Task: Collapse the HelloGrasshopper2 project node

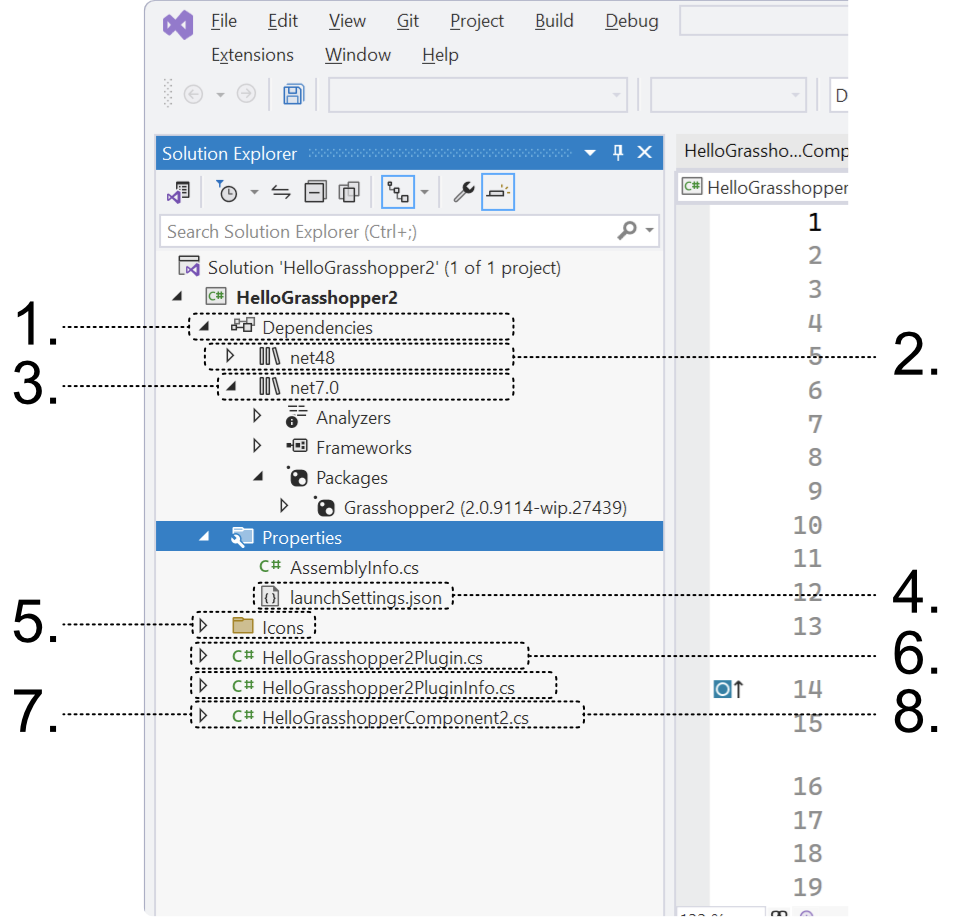Action: pyautogui.click(x=178, y=297)
